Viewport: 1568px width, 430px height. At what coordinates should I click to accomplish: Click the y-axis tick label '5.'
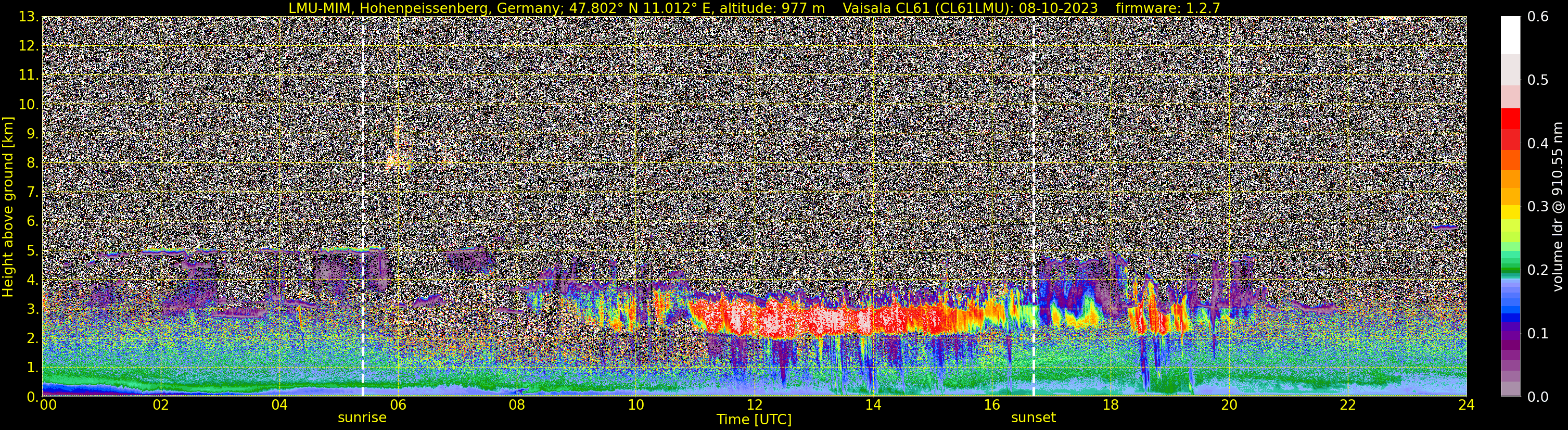click(32, 250)
